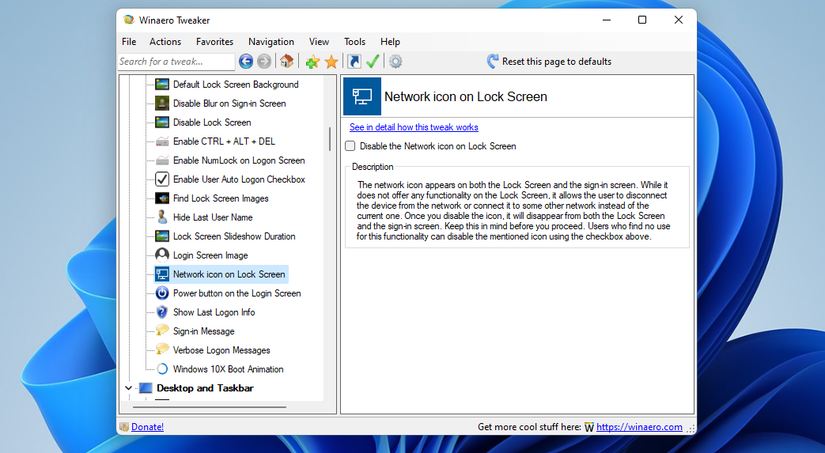Click the Power button on the Login Screen icon
This screenshot has height=453, width=825.
click(162, 293)
